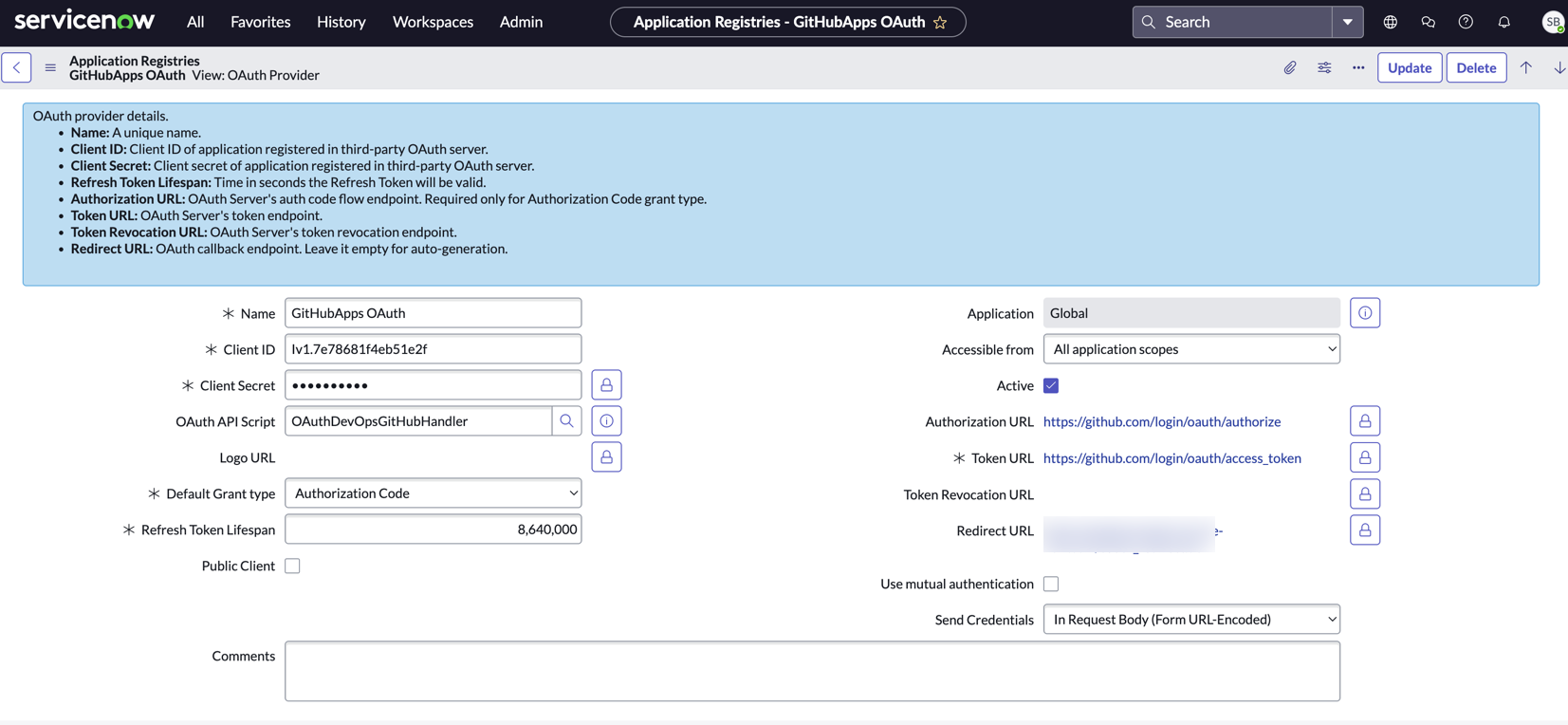Show Application Global info icon
Screen dimensions: 1568x725
[1365, 313]
